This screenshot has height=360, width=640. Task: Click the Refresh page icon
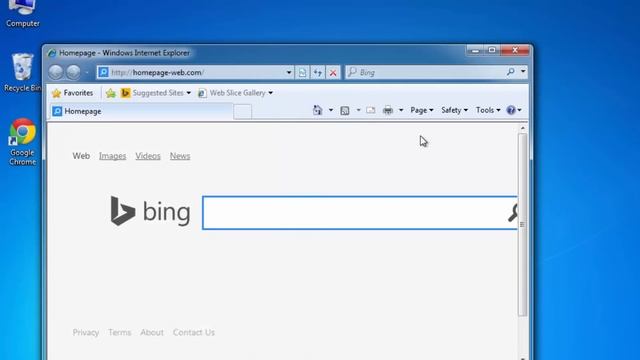click(x=318, y=73)
